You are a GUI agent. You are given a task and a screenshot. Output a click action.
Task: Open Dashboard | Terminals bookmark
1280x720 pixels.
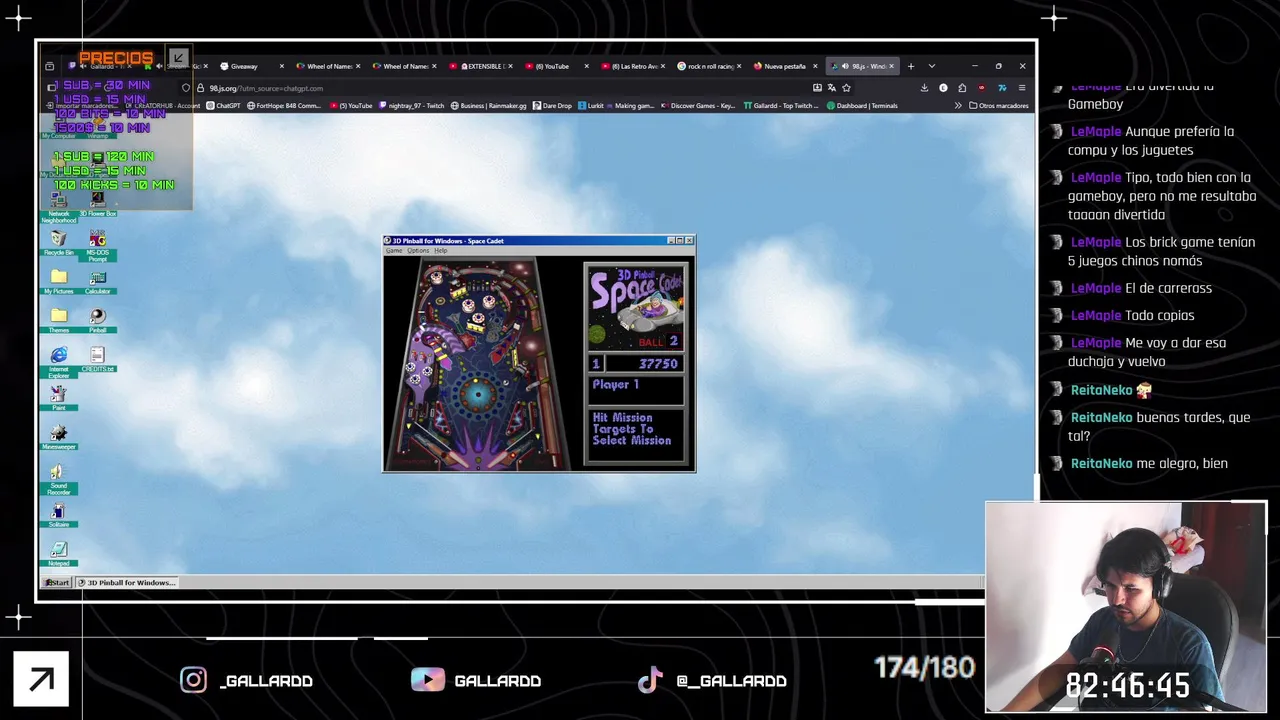point(862,105)
